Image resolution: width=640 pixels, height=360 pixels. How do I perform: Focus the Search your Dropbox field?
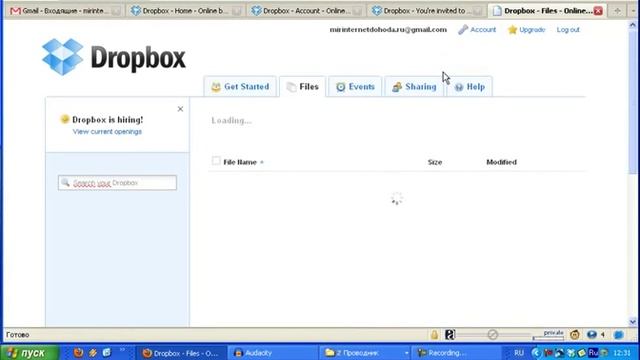point(117,182)
